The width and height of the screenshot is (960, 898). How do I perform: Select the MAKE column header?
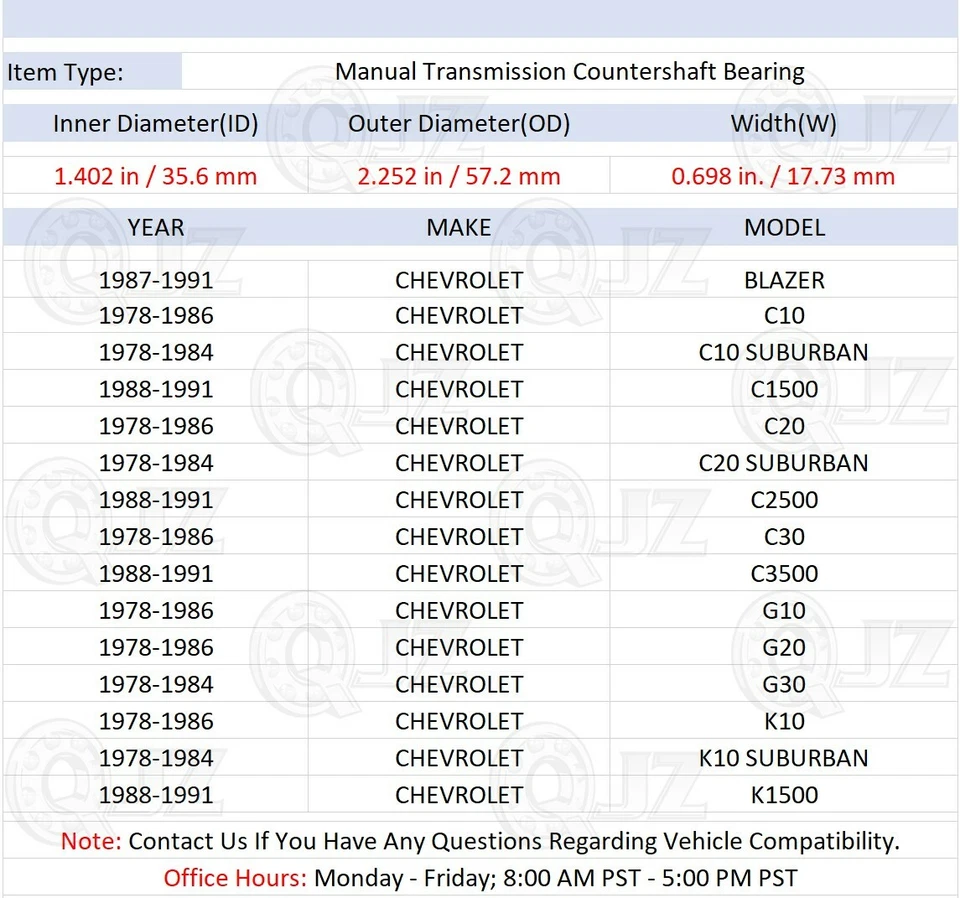[x=459, y=227]
